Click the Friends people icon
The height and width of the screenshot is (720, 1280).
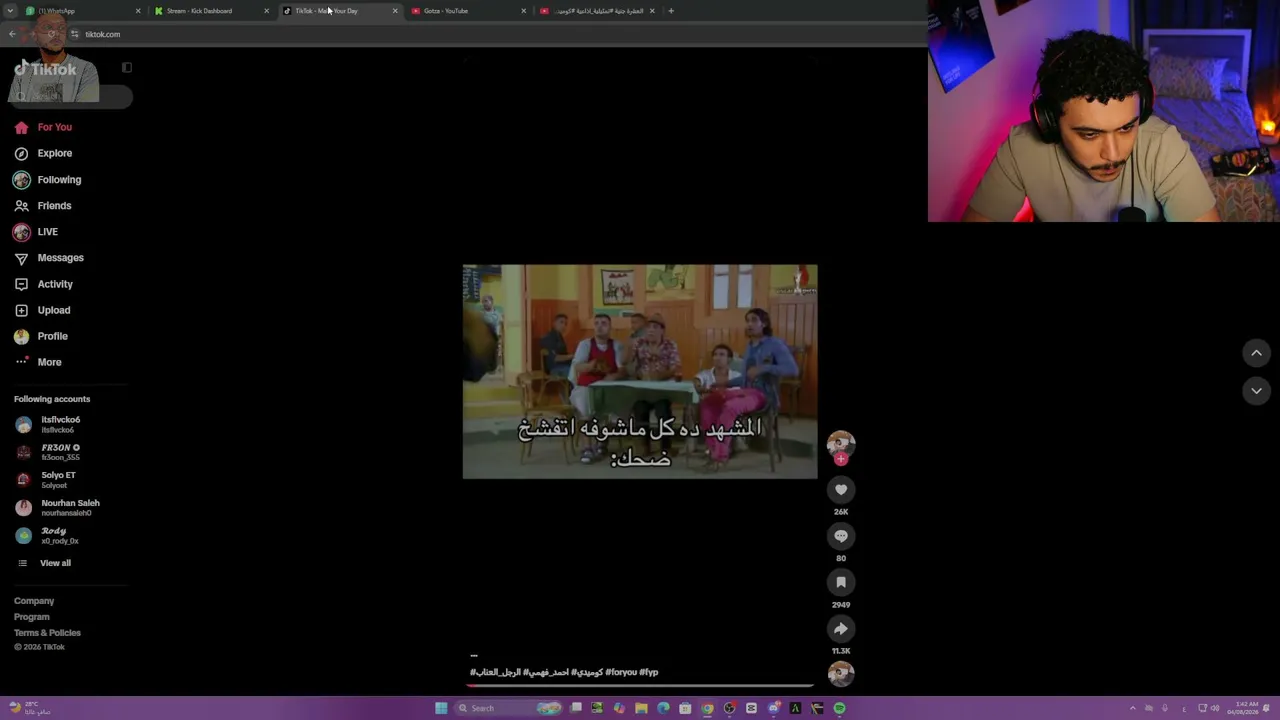[x=21, y=206]
